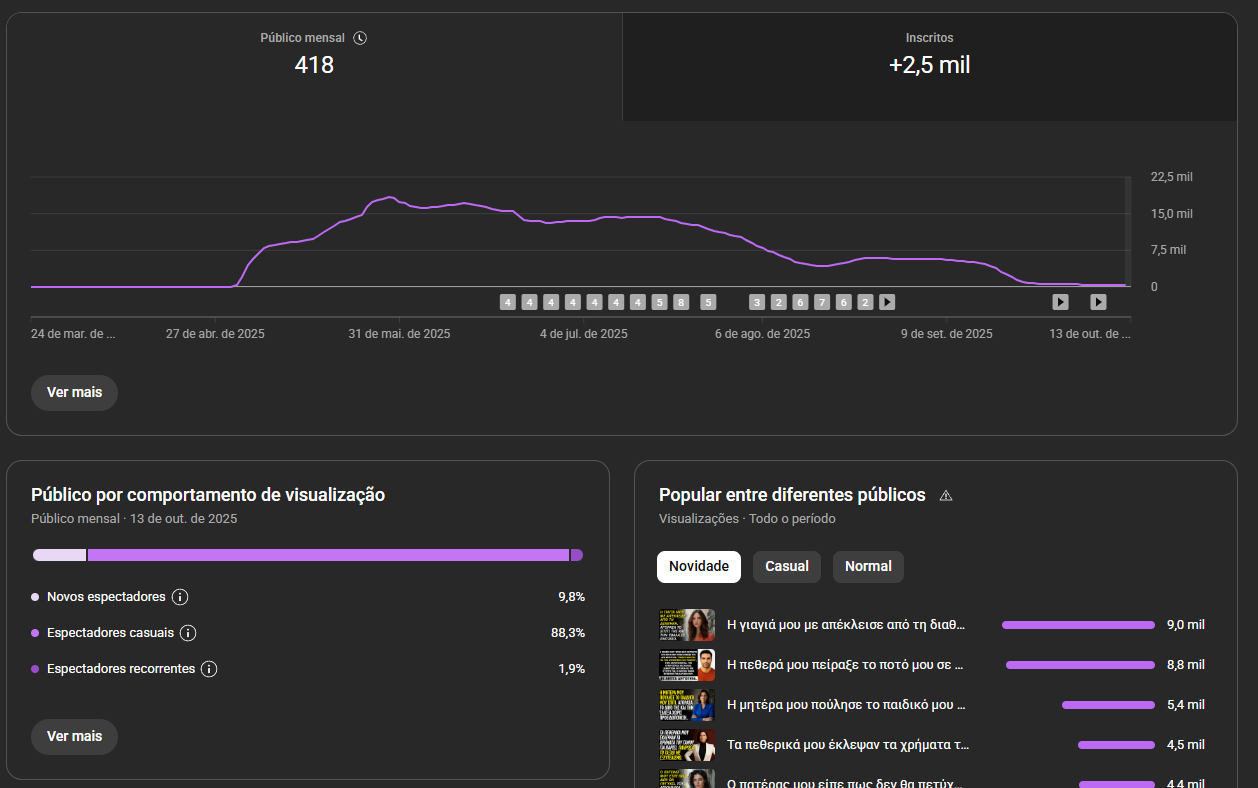Click the purple views bar for 9,0 mil
This screenshot has height=788, width=1258.
[x=1078, y=625]
